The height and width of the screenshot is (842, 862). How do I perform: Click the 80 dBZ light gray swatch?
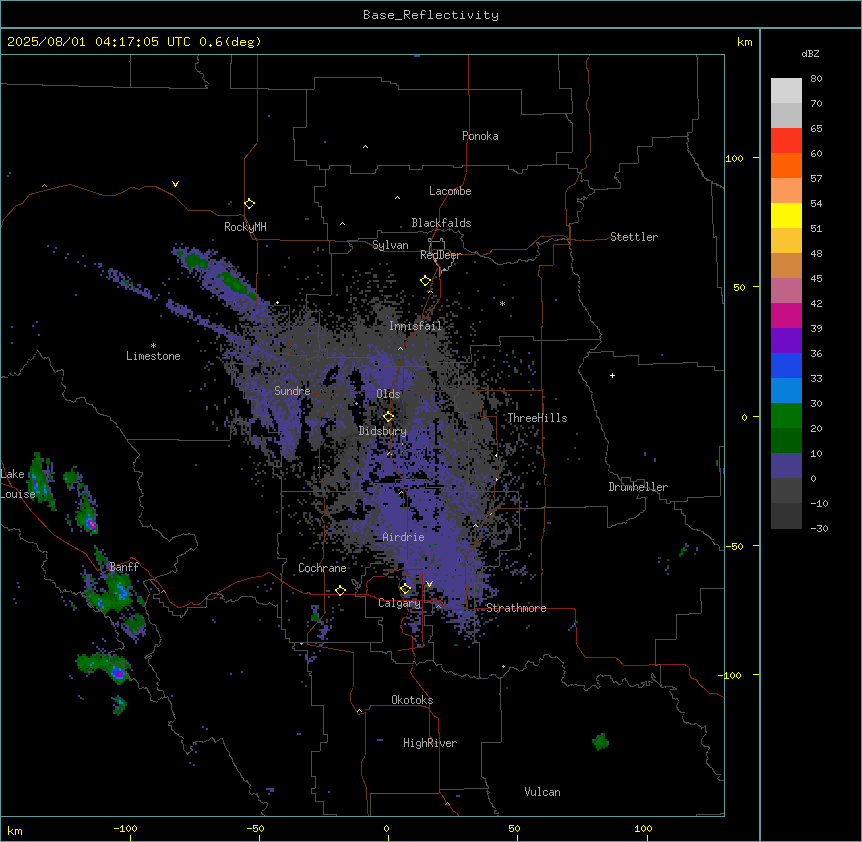tap(786, 91)
